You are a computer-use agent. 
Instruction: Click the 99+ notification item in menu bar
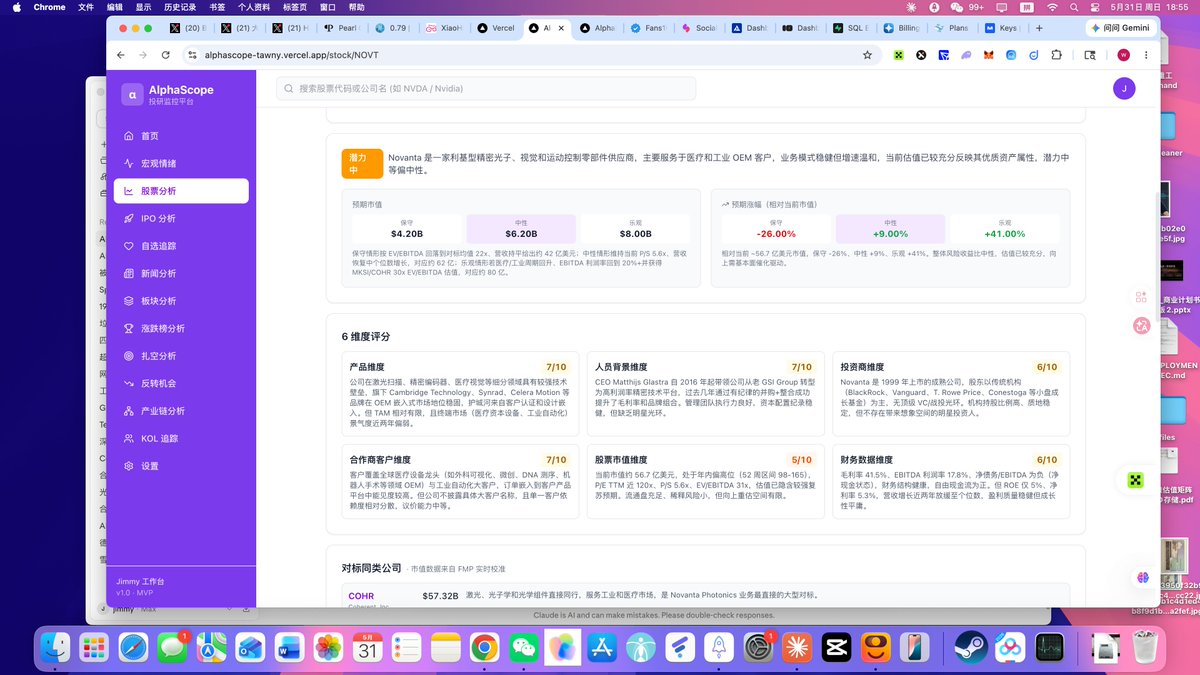coord(966,7)
